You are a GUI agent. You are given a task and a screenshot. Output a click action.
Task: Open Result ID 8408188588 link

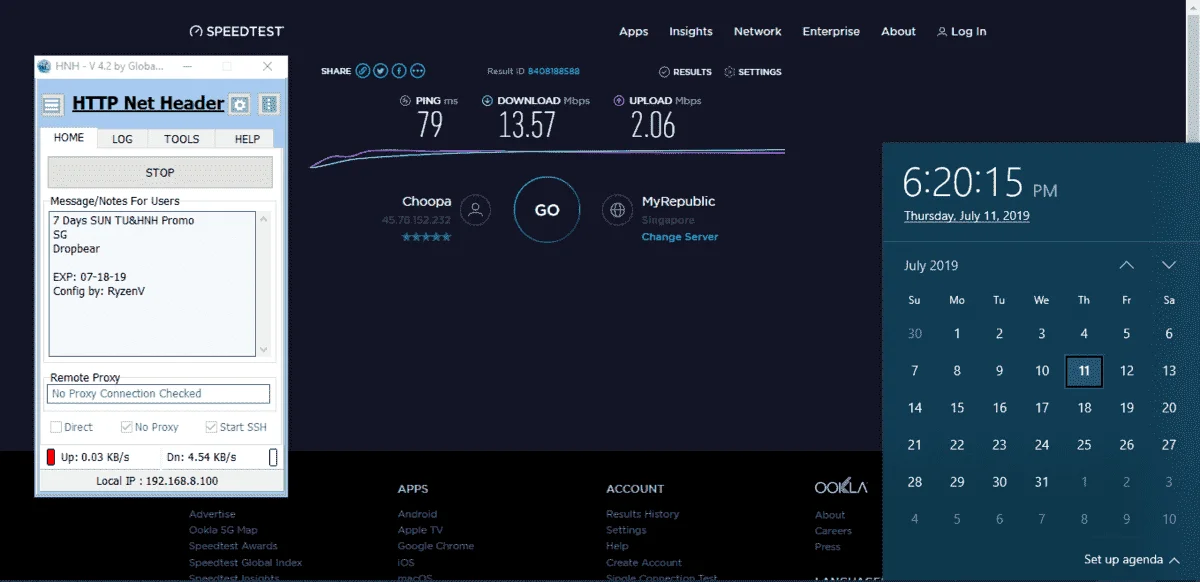coord(554,72)
